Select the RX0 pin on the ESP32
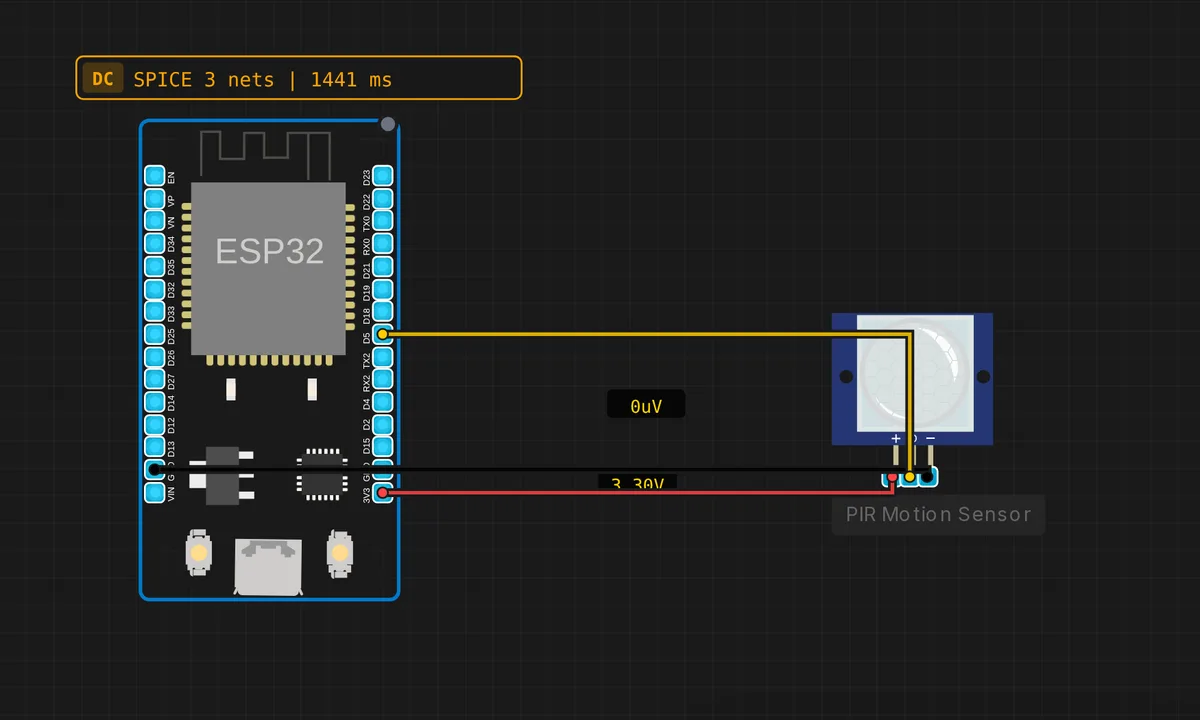 click(382, 244)
